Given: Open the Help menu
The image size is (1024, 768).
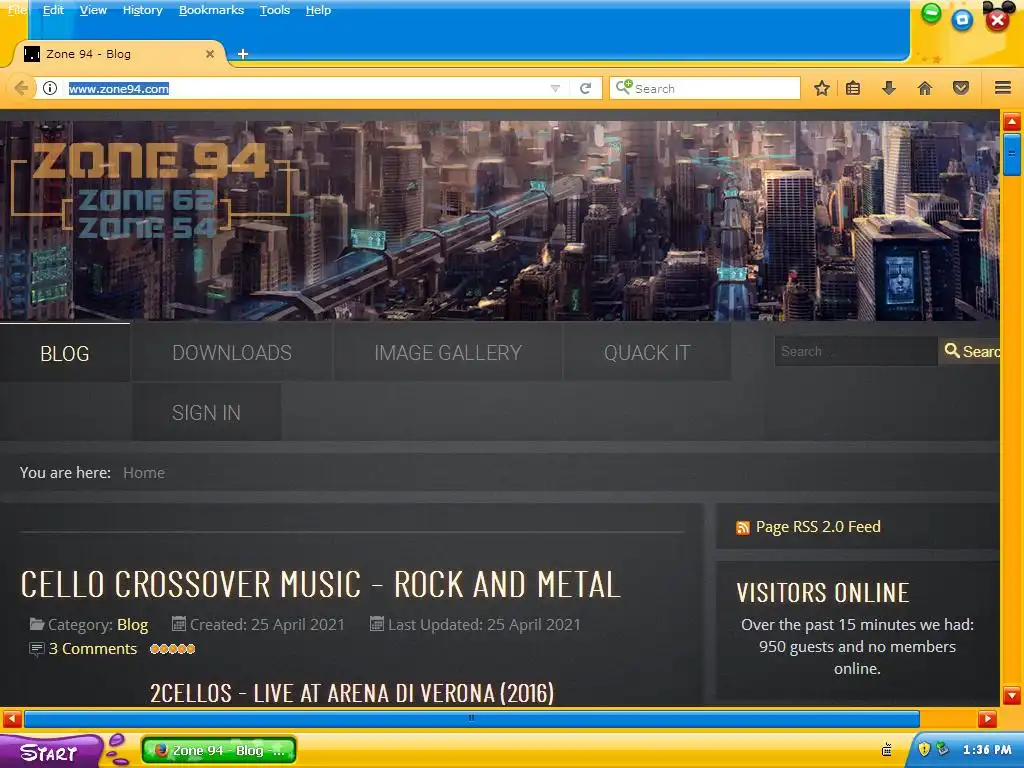Looking at the screenshot, I should [318, 10].
